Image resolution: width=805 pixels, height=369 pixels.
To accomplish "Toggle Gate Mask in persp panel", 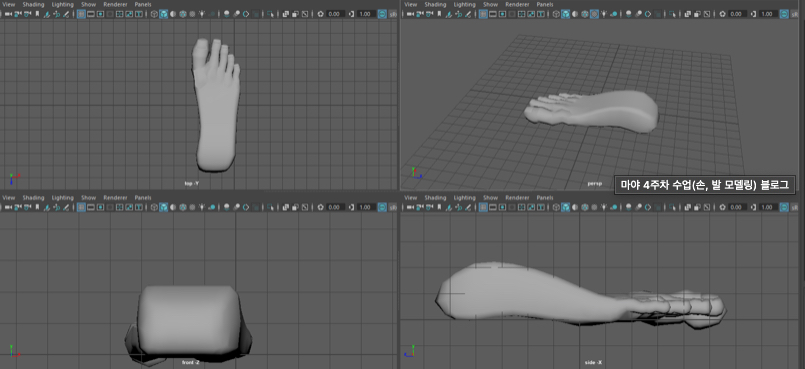I will click(x=512, y=14).
